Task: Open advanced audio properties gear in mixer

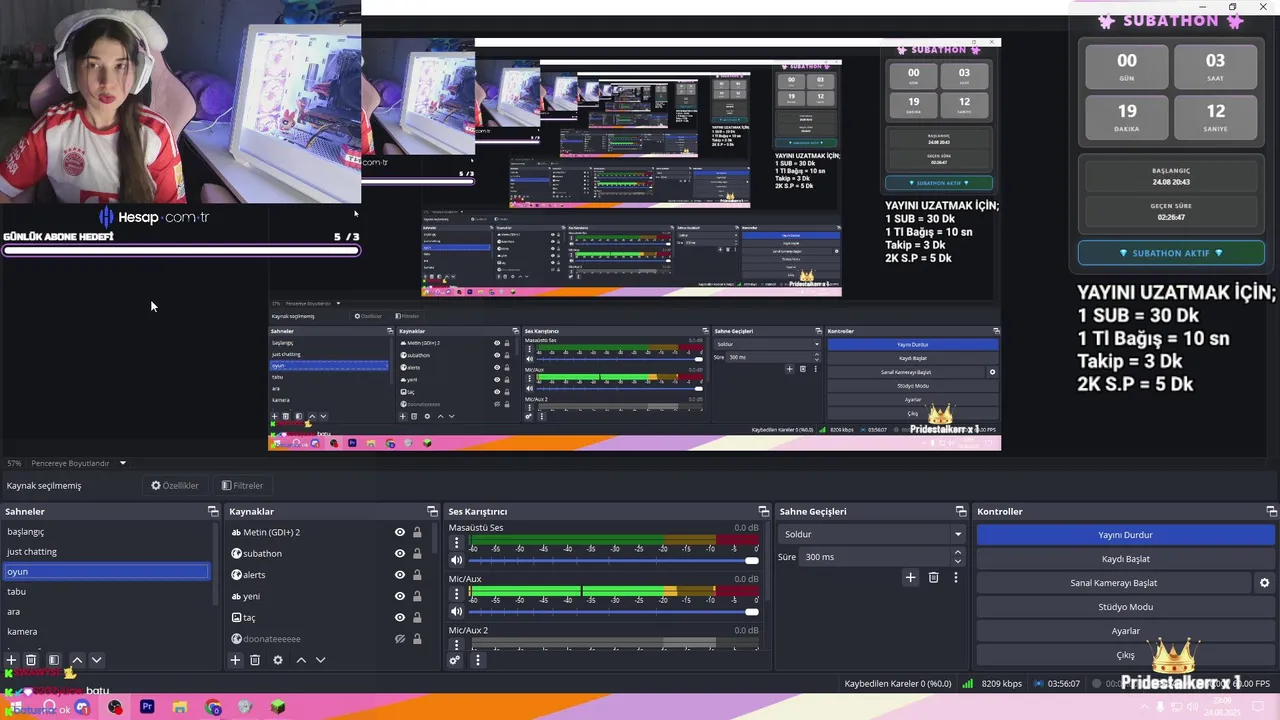Action: 455,660
